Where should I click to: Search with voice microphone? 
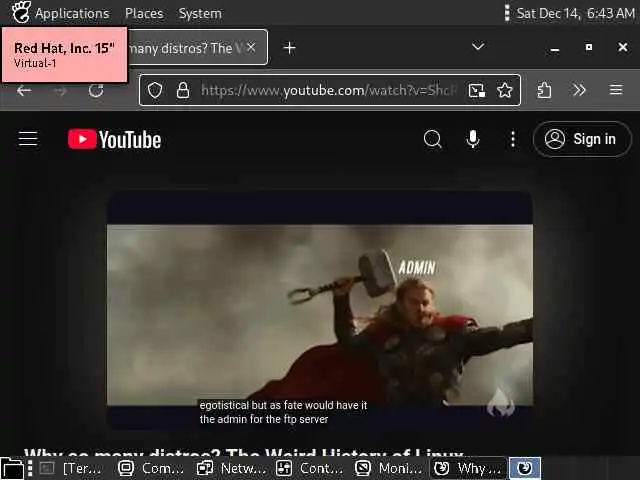coord(473,139)
